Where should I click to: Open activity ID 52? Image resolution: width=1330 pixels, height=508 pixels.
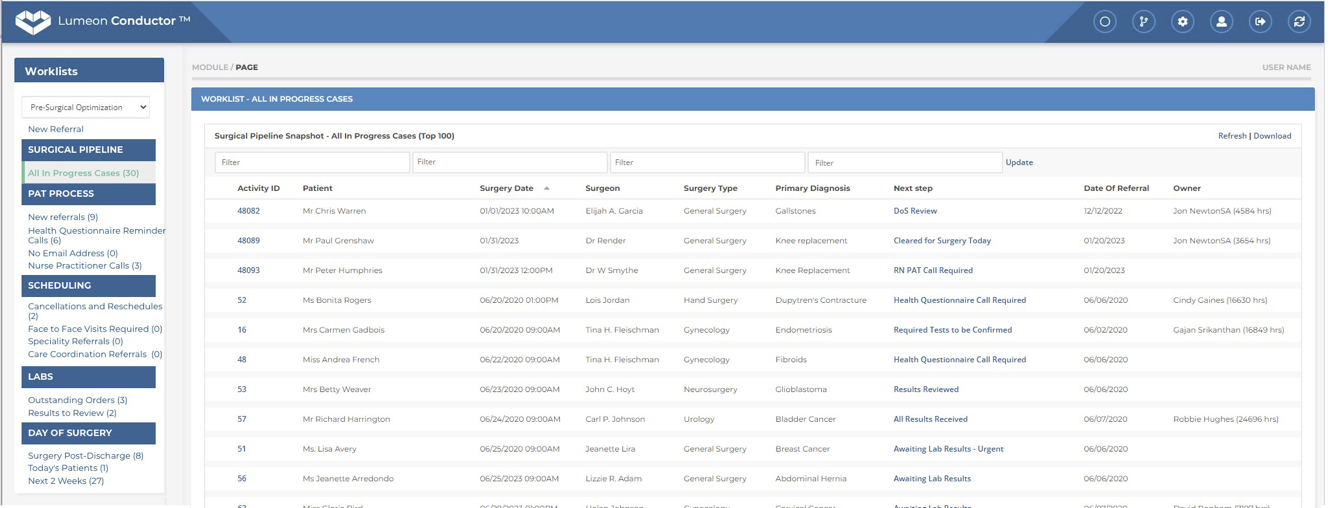(x=243, y=301)
